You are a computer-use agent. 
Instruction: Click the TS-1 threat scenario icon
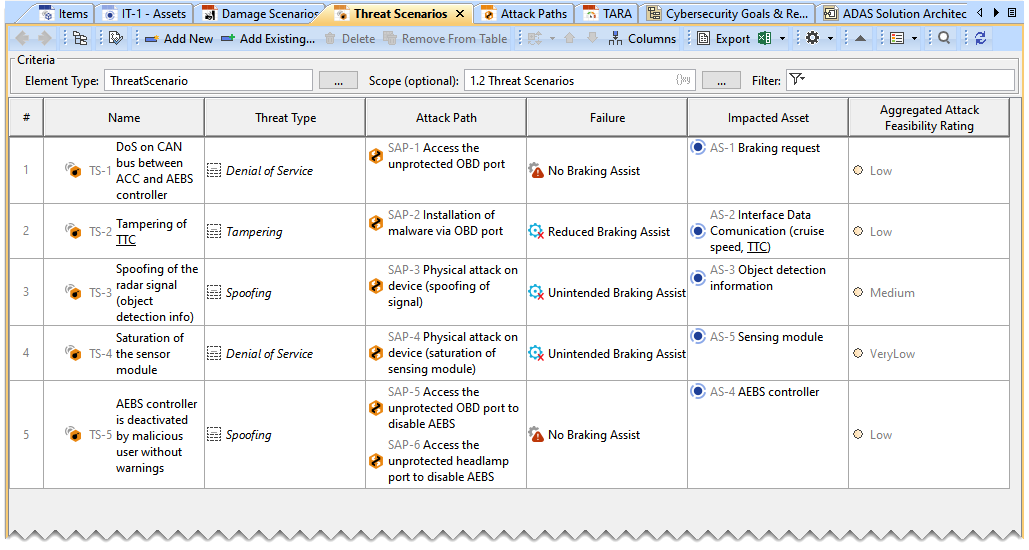click(x=73, y=171)
